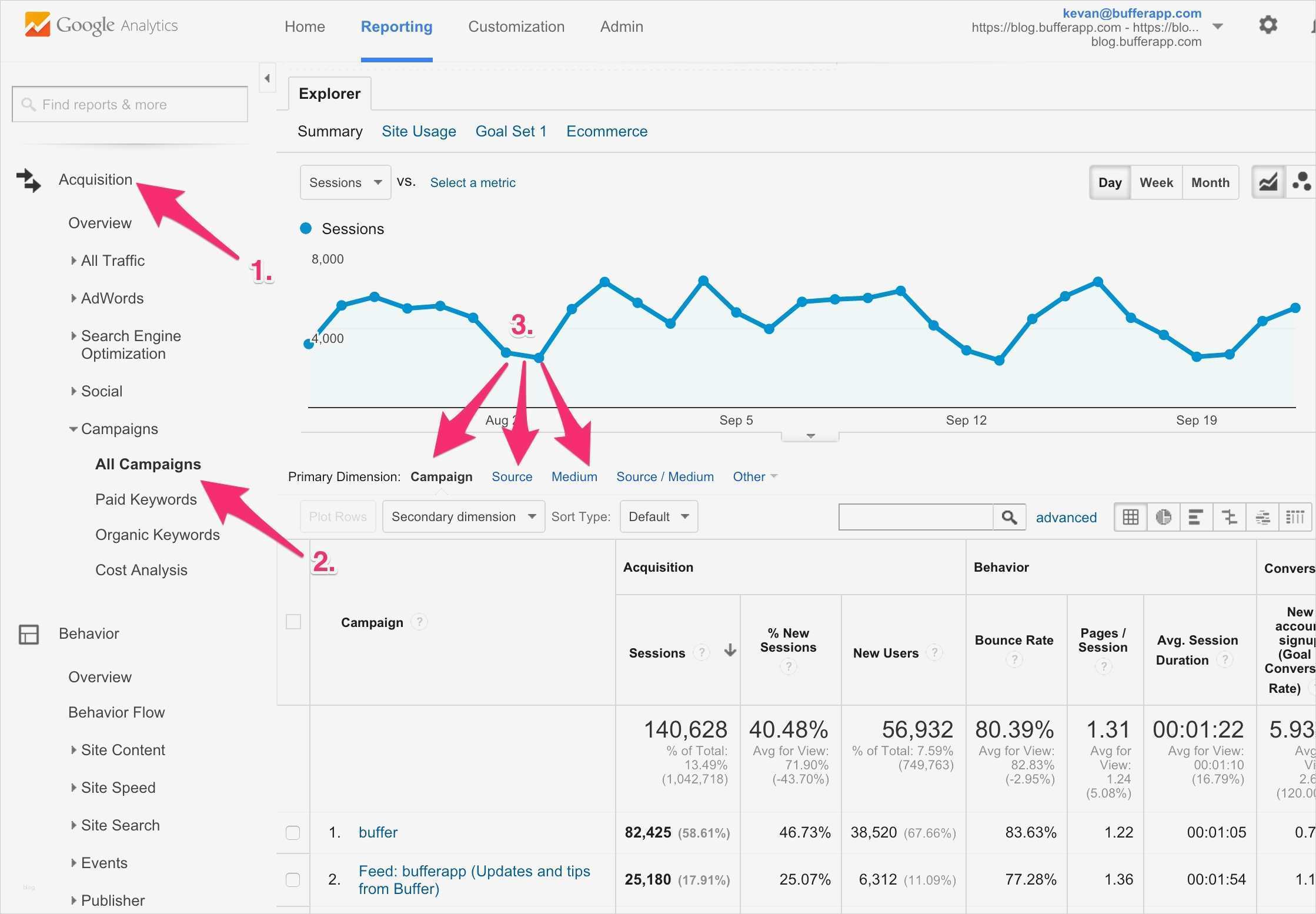Collapse the left sidebar arrow
This screenshot has height=914, width=1316.
tap(267, 78)
